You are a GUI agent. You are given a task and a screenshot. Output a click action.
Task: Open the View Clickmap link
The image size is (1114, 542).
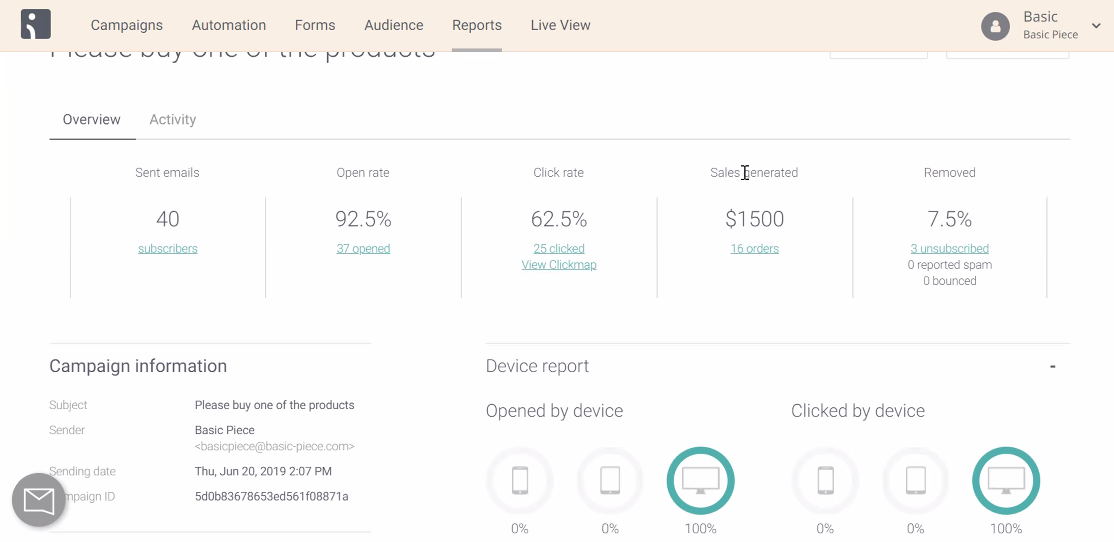(x=559, y=265)
